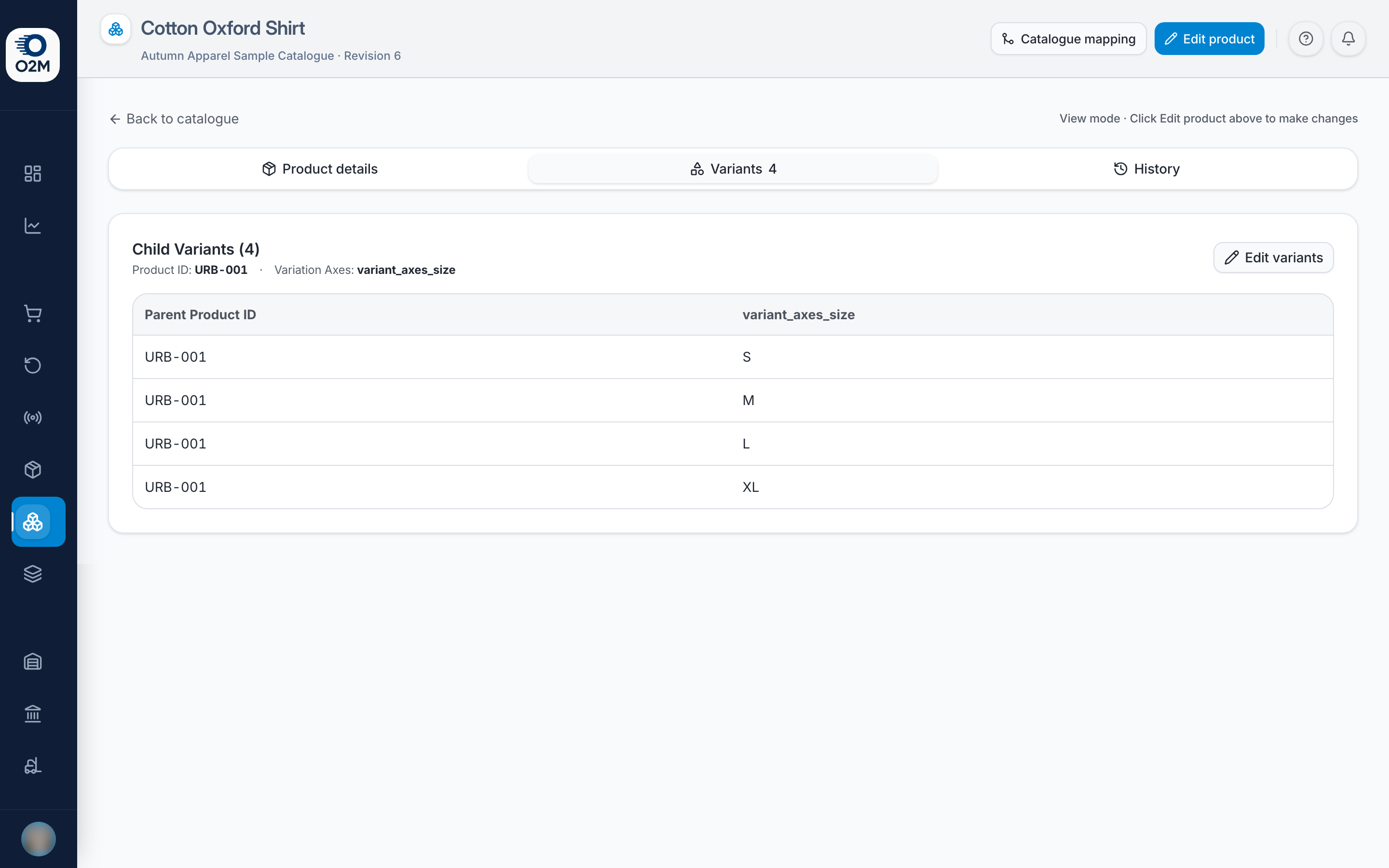The height and width of the screenshot is (868, 1389).
Task: Open the forklift icon in sidebar
Action: [33, 766]
